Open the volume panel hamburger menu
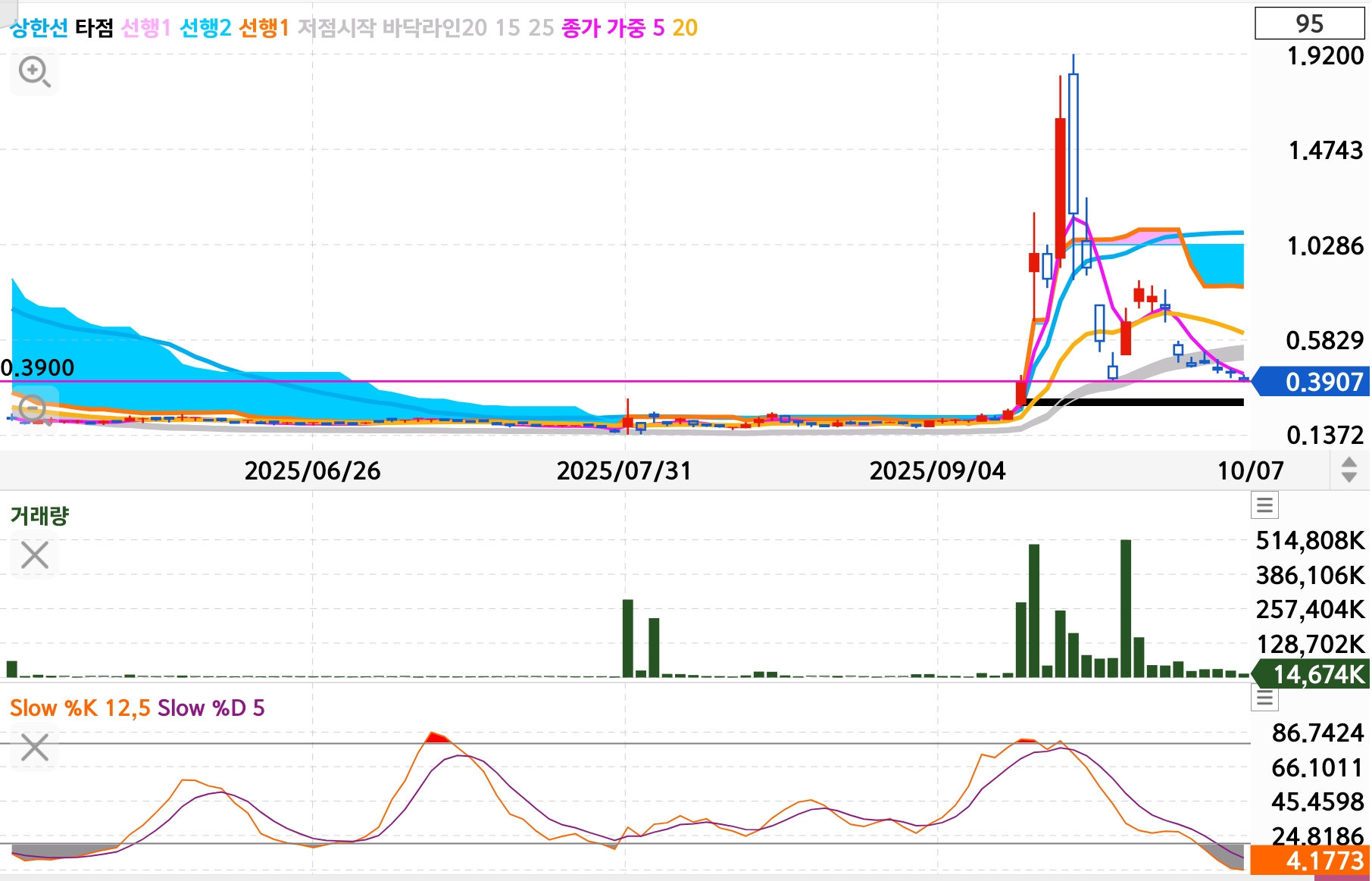Screen dimensions: 1372x881 coord(1264,505)
